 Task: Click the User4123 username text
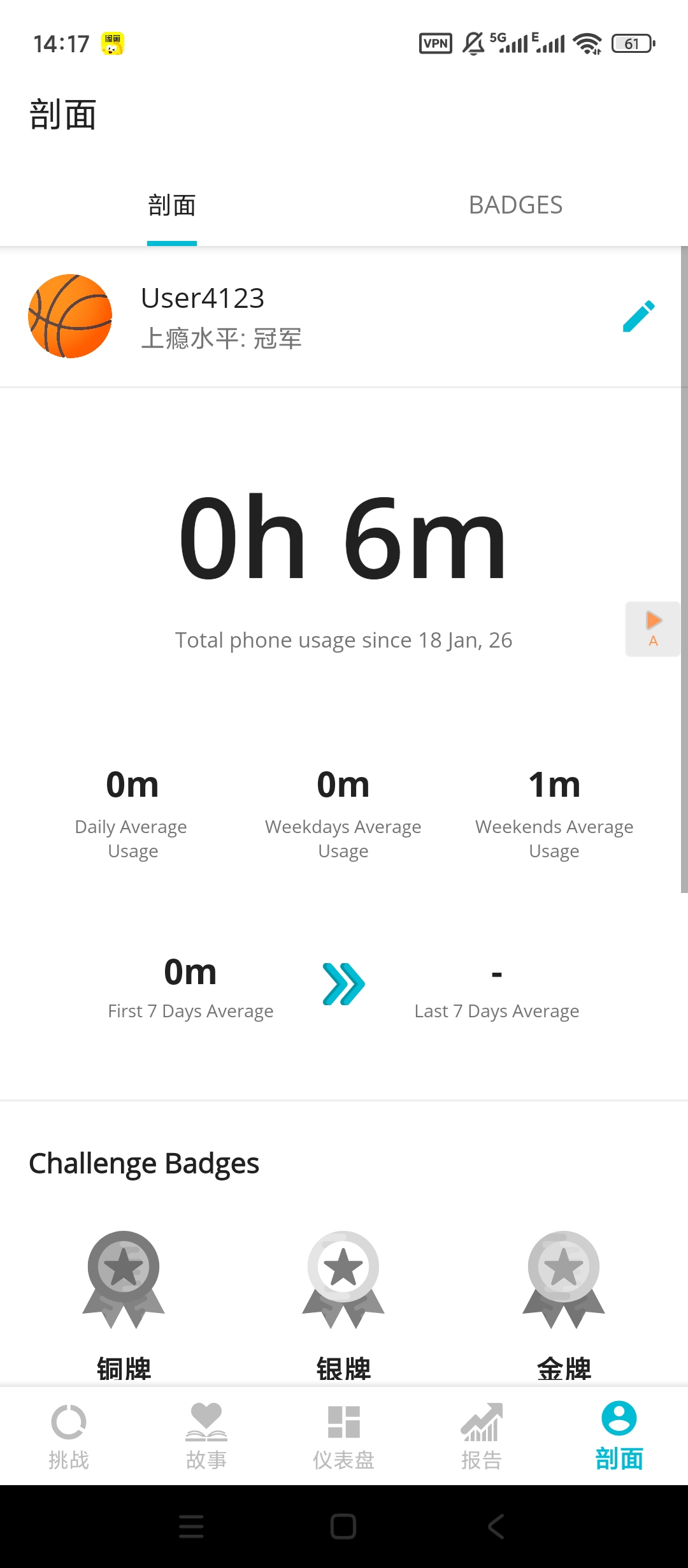[x=203, y=298]
